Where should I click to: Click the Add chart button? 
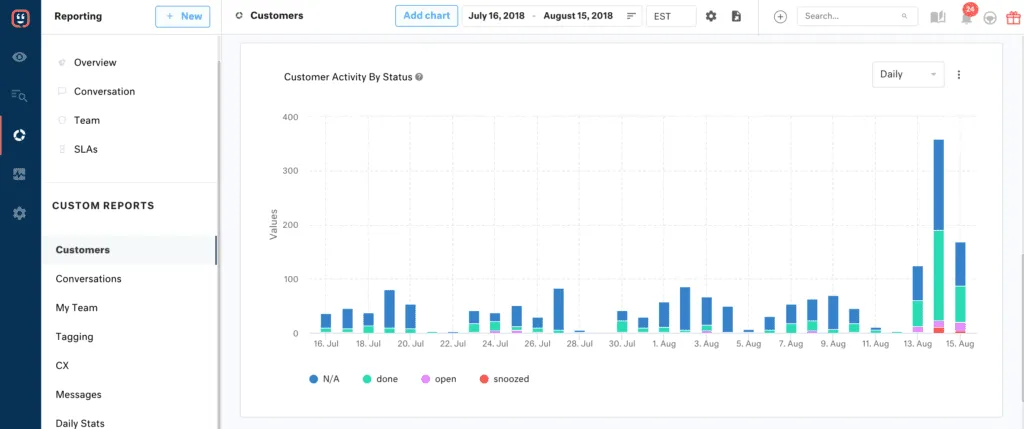pyautogui.click(x=427, y=16)
